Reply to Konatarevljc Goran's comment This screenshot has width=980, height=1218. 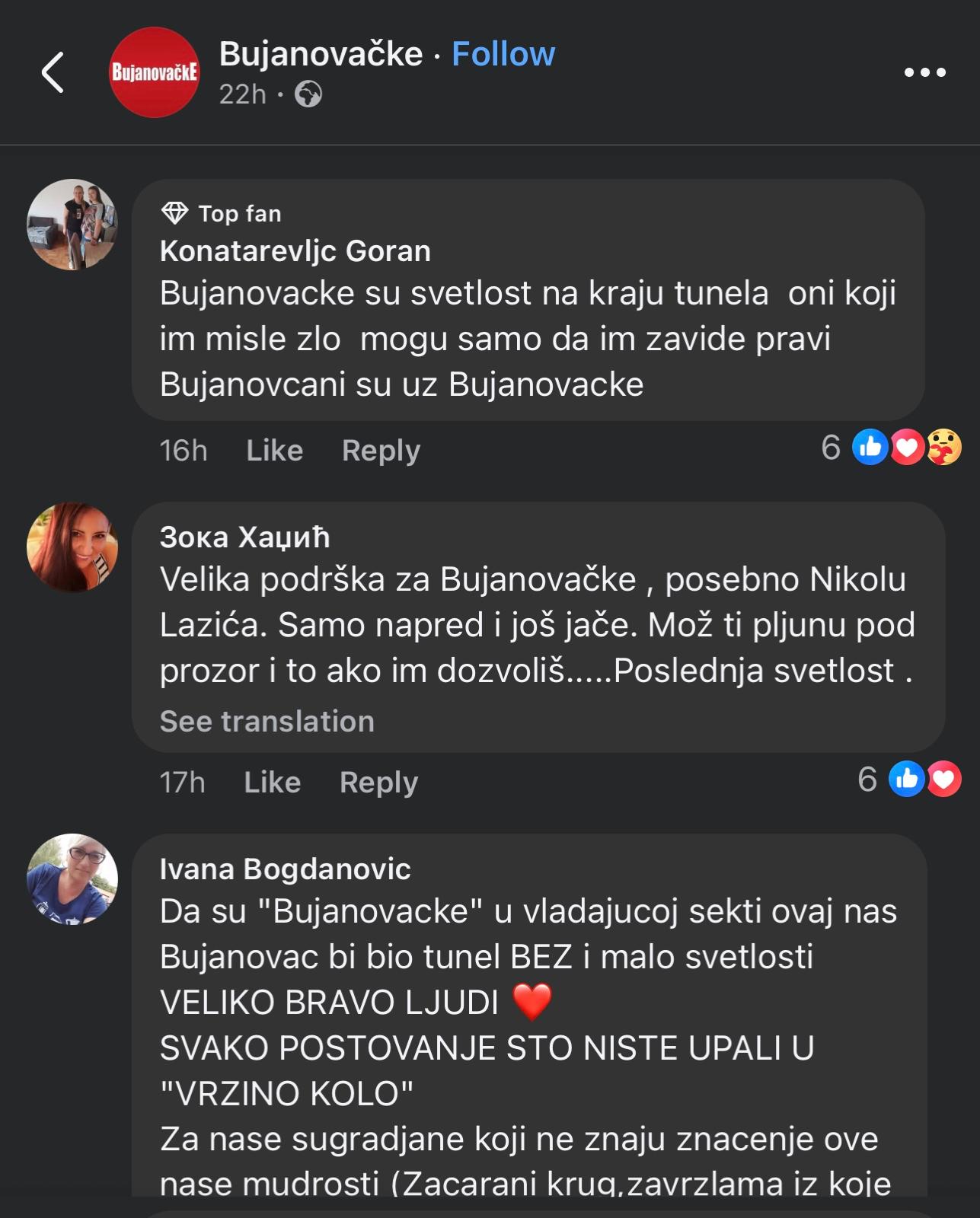tap(381, 451)
